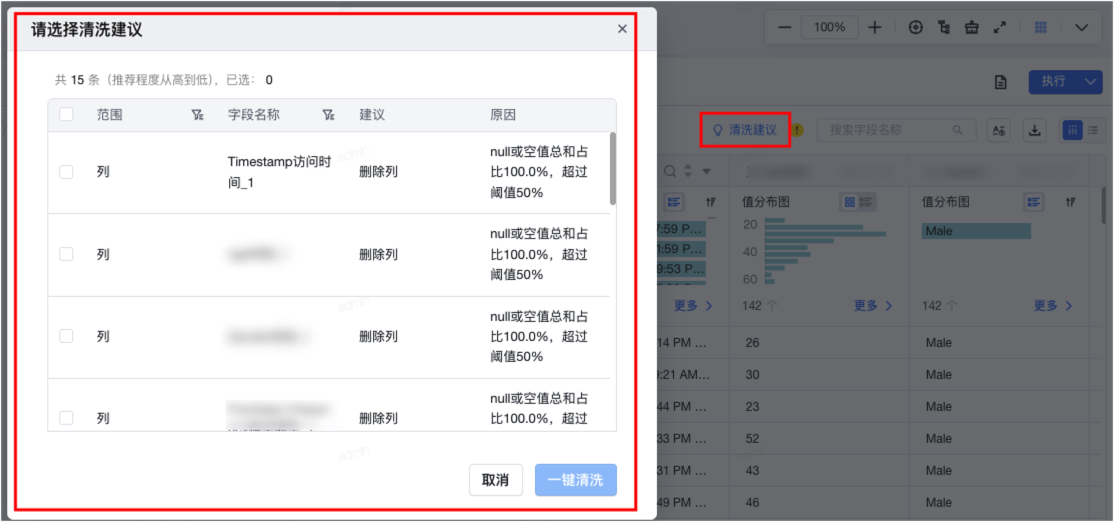Click the broom clean-up canvas toolbar icon
The image size is (1114, 522).
[x=972, y=28]
